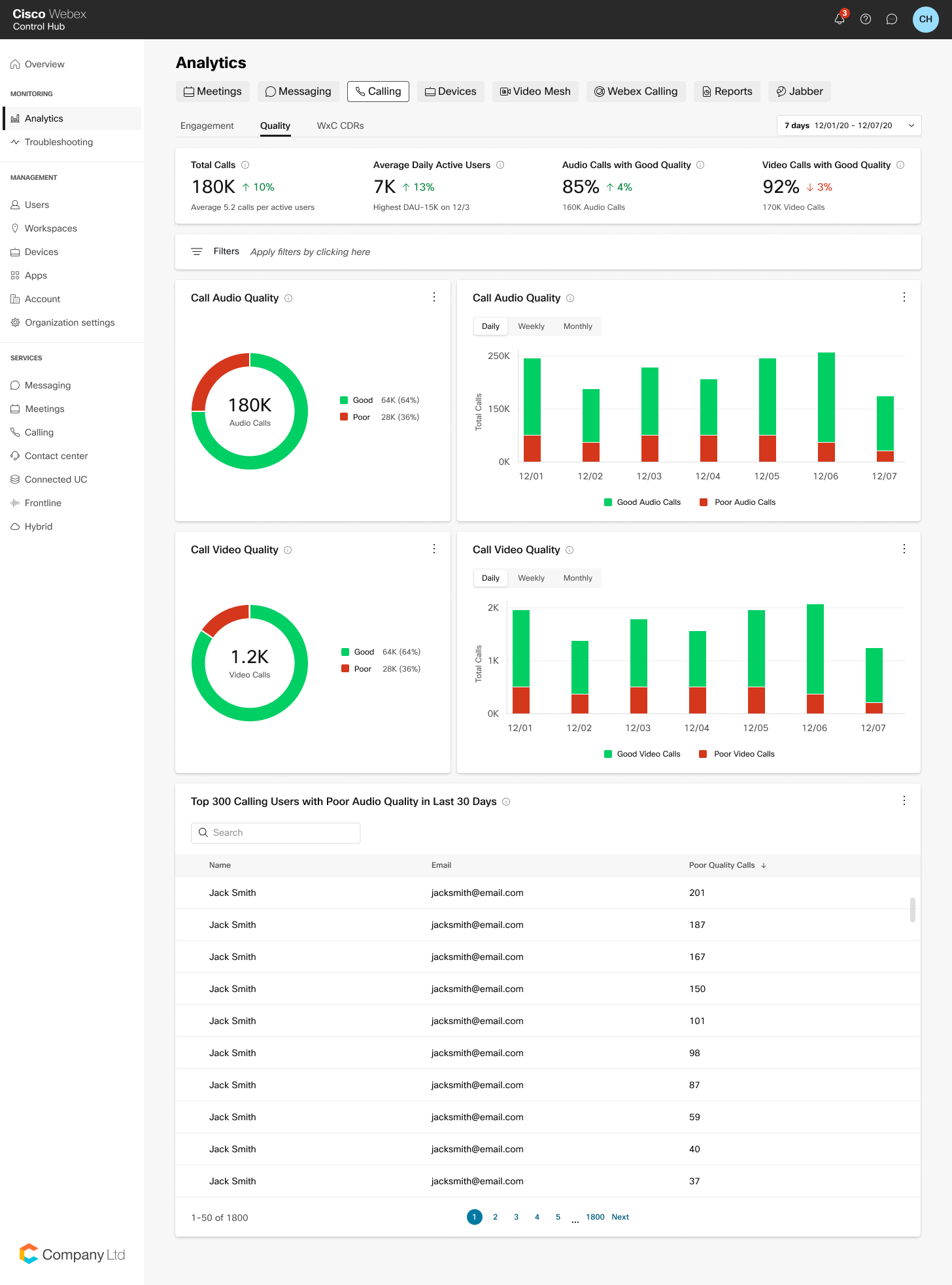
Task: Open the chat bubble icon in header
Action: (891, 20)
